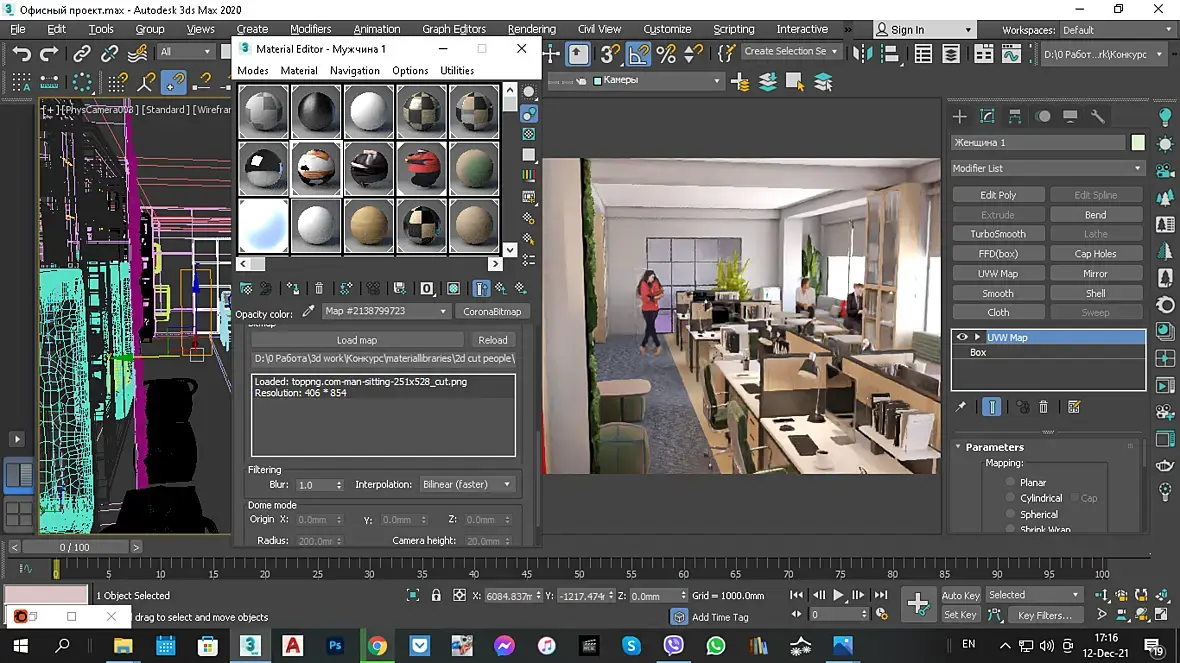
Task: Open the Interpolation Bilinear (faster) dropdown
Action: 466,484
